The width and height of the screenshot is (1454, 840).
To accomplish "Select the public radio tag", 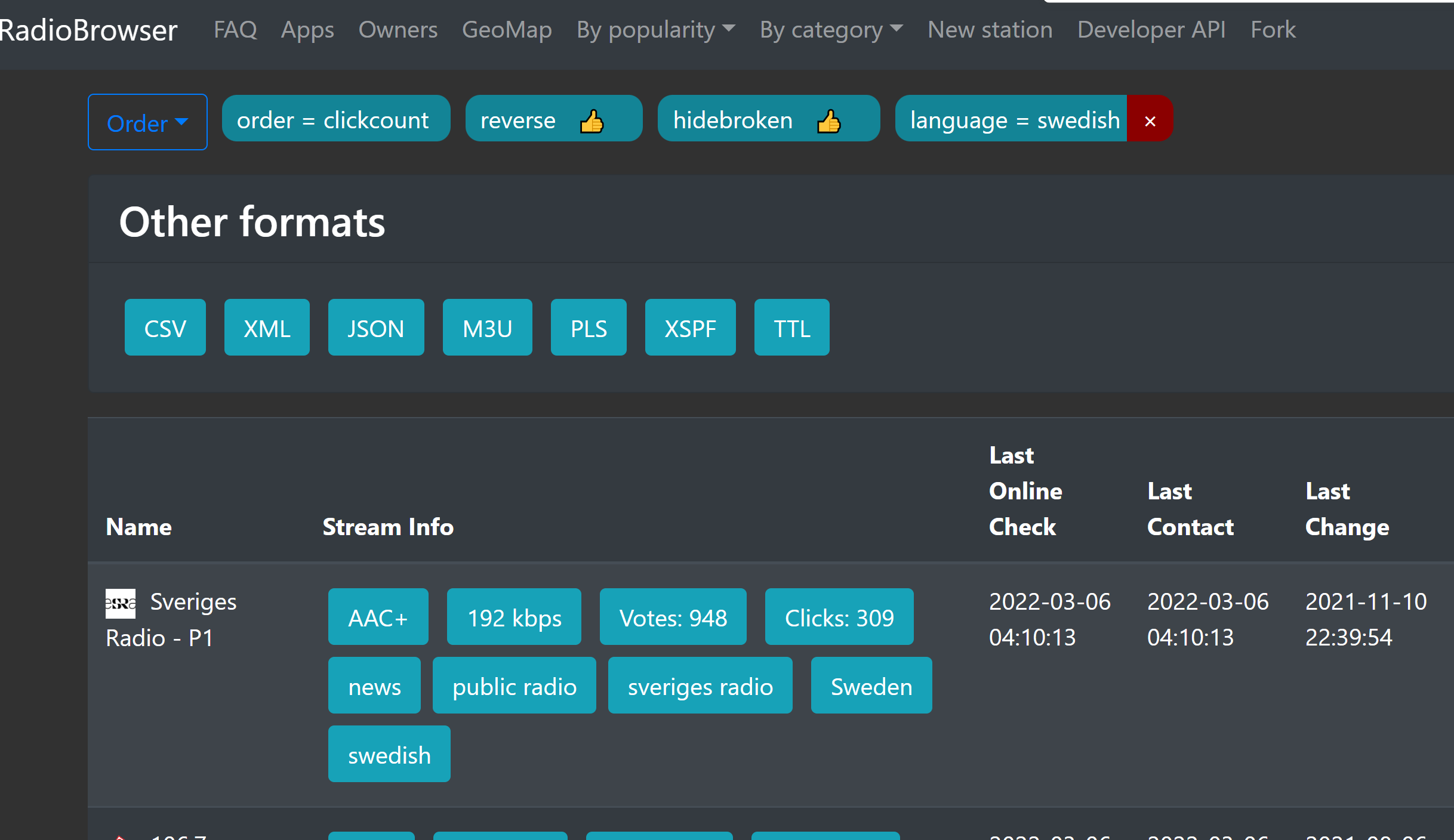I will [514, 685].
